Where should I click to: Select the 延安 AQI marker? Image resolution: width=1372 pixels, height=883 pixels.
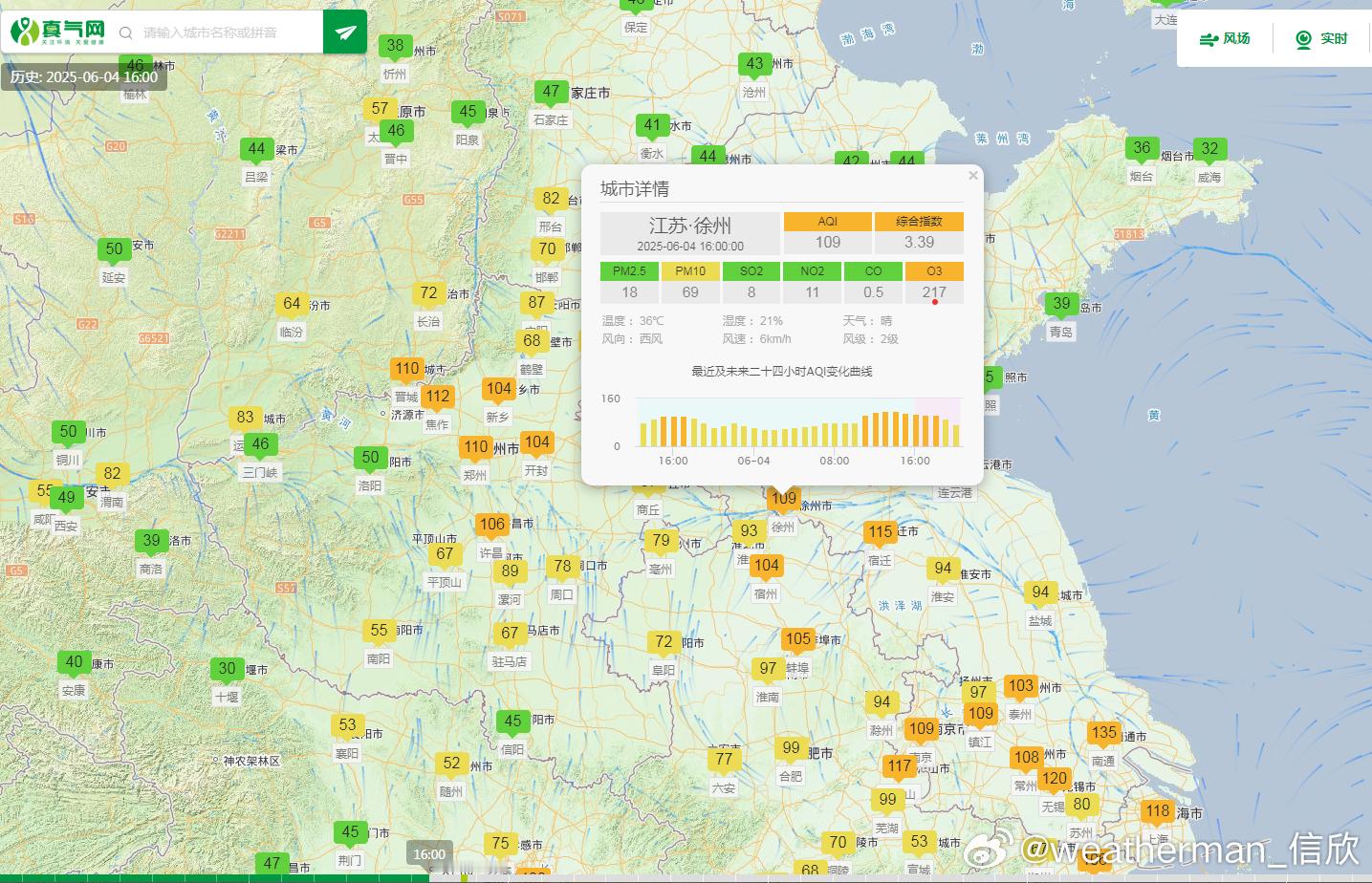pos(114,250)
